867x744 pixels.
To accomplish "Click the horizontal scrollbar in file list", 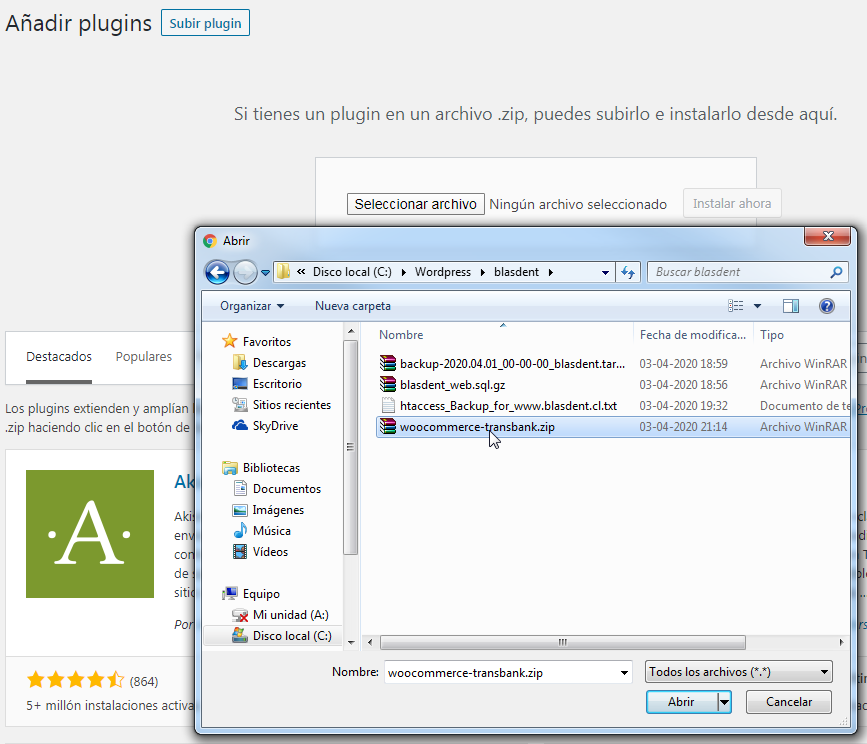I will [560, 643].
